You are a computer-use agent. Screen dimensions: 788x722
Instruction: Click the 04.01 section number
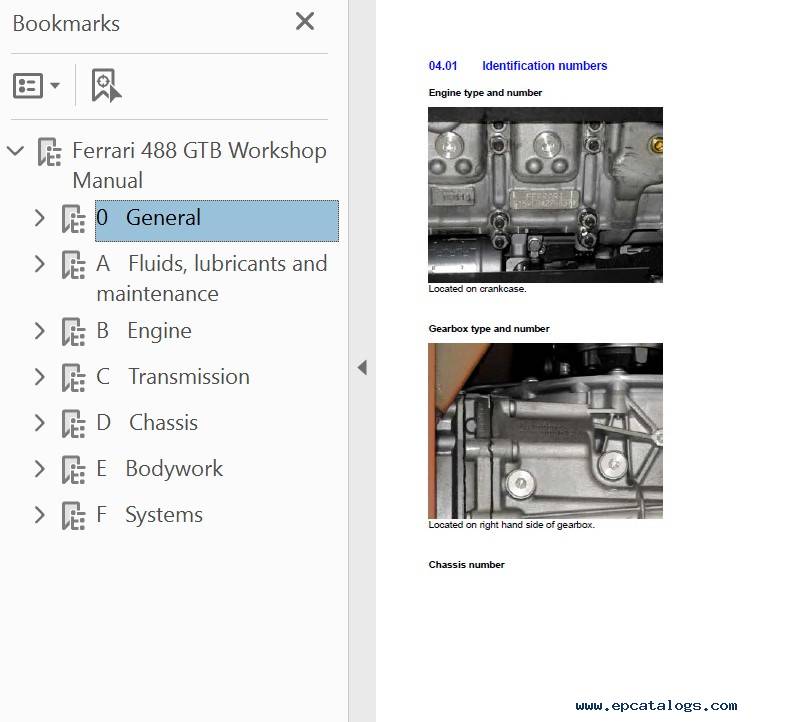click(443, 66)
